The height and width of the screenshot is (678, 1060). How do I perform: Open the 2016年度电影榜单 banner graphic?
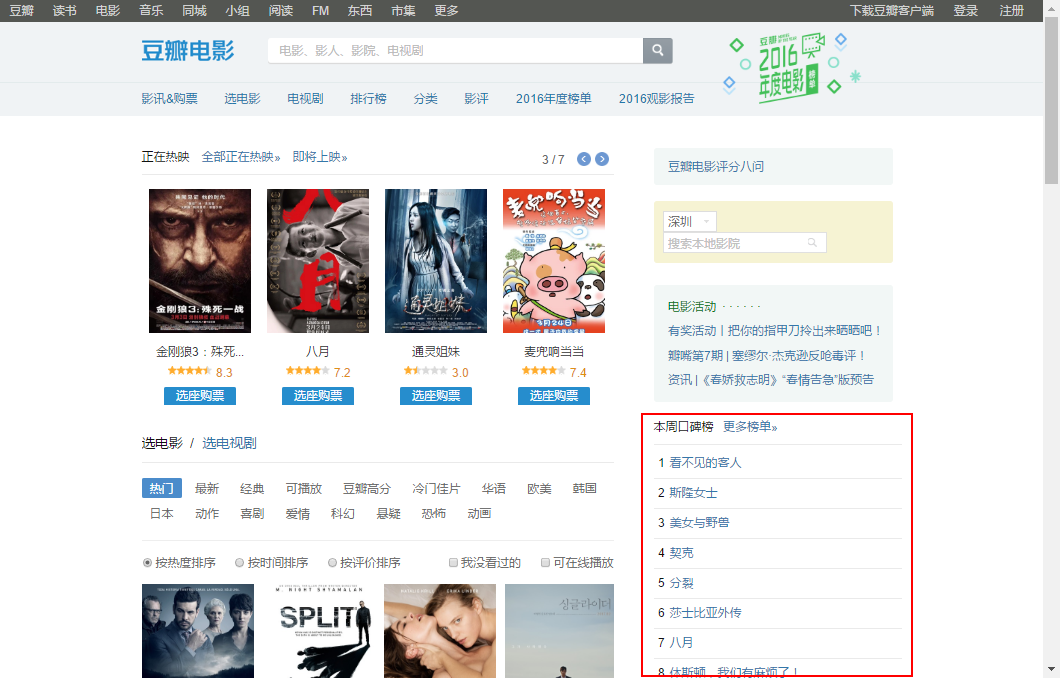791,68
